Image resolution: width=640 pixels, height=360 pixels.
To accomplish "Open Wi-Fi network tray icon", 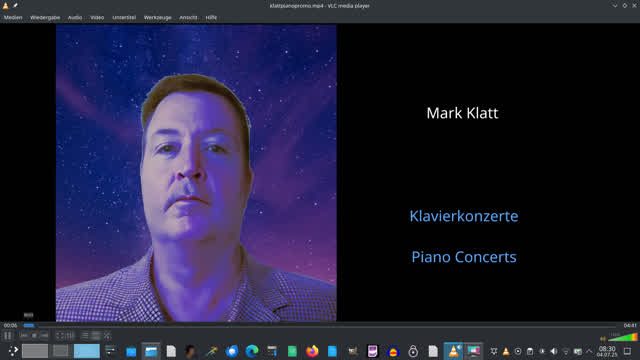I will point(566,351).
